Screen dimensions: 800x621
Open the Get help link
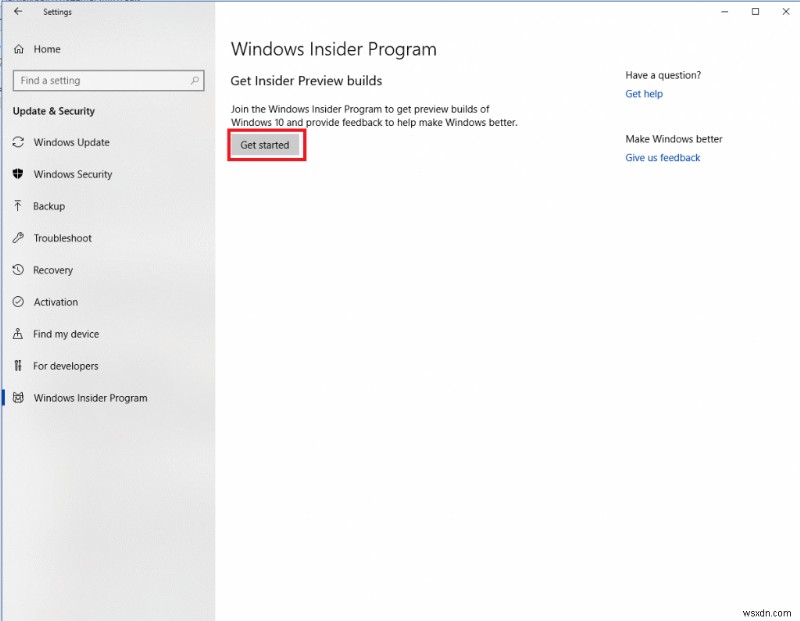(x=643, y=94)
